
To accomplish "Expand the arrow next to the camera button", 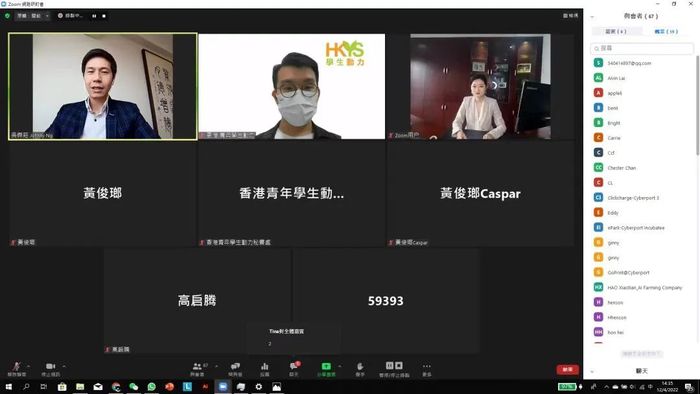I will point(64,366).
